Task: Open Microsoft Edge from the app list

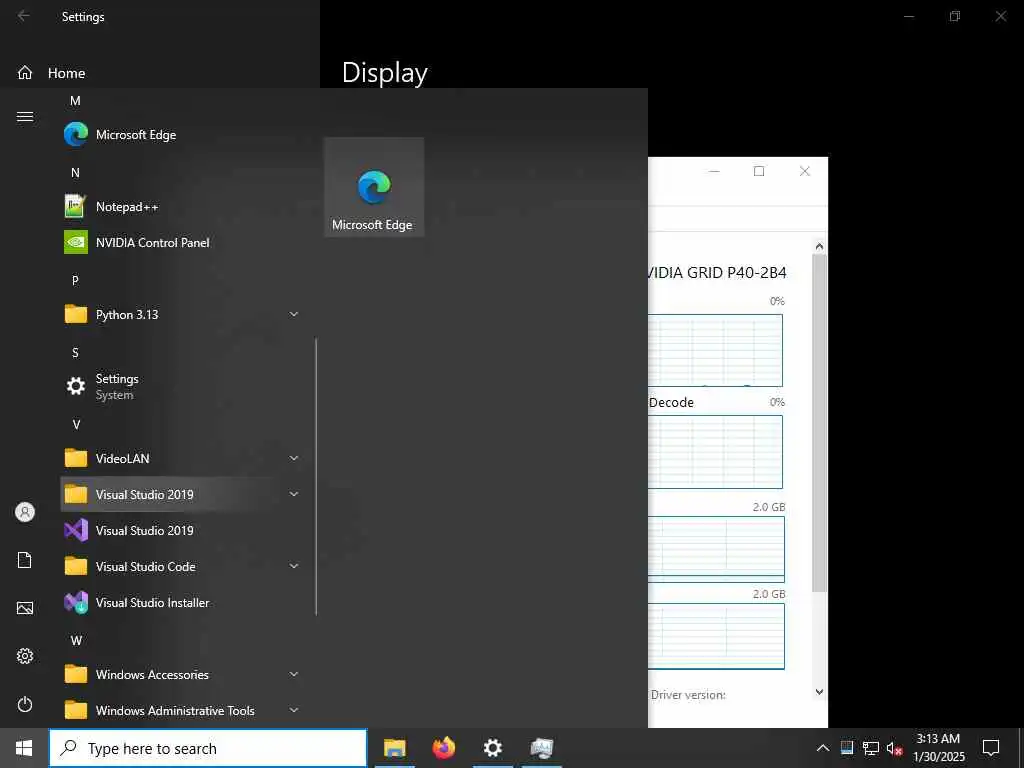Action: pyautogui.click(x=183, y=135)
